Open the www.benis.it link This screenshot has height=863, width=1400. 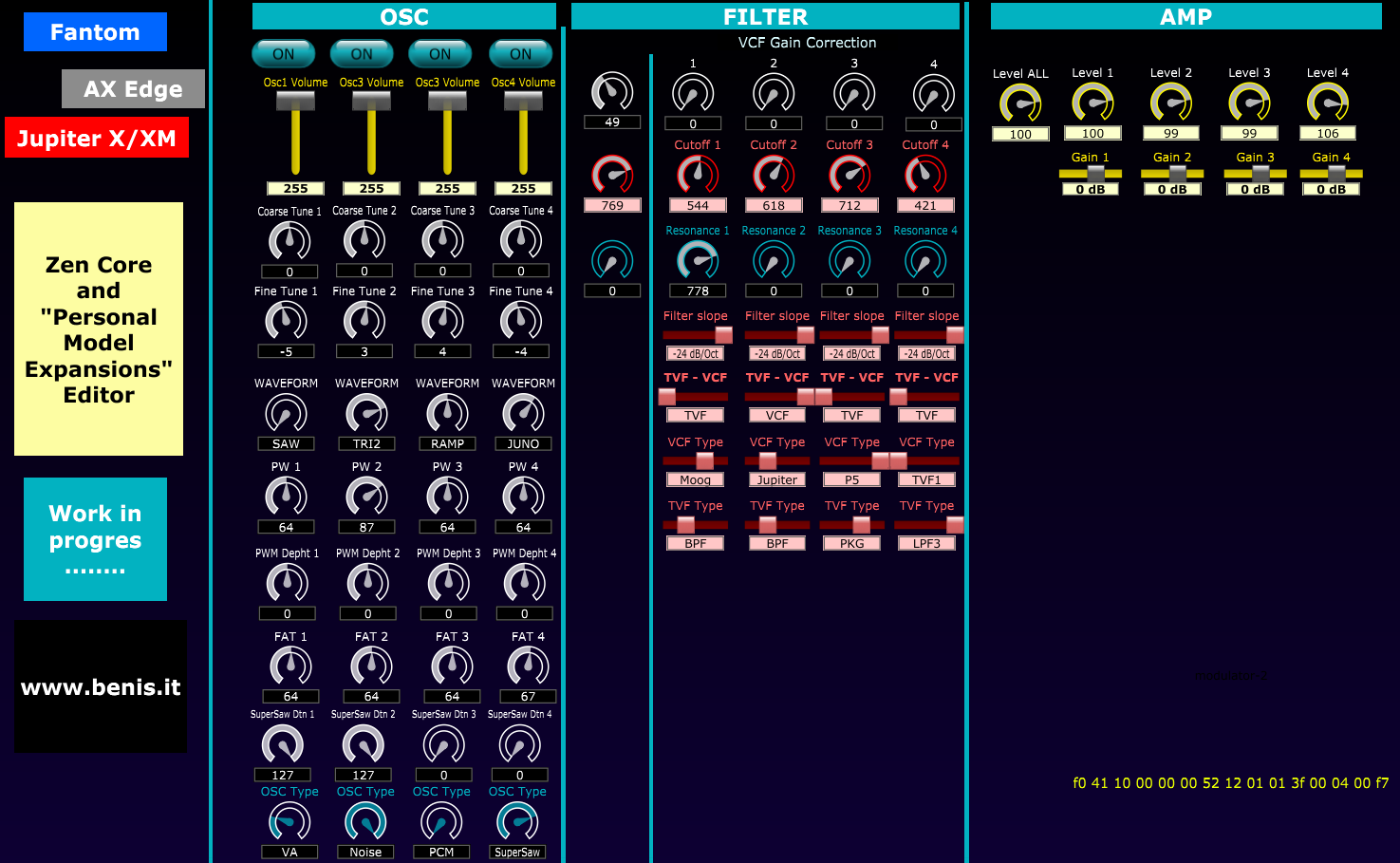(101, 687)
